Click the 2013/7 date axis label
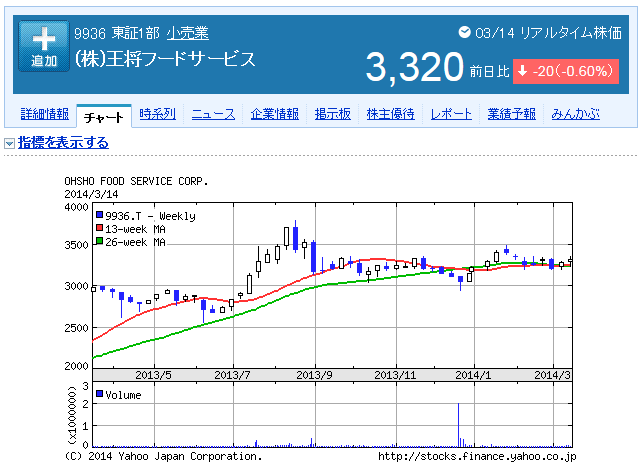This screenshot has width=642, height=466. pyautogui.click(x=232, y=375)
